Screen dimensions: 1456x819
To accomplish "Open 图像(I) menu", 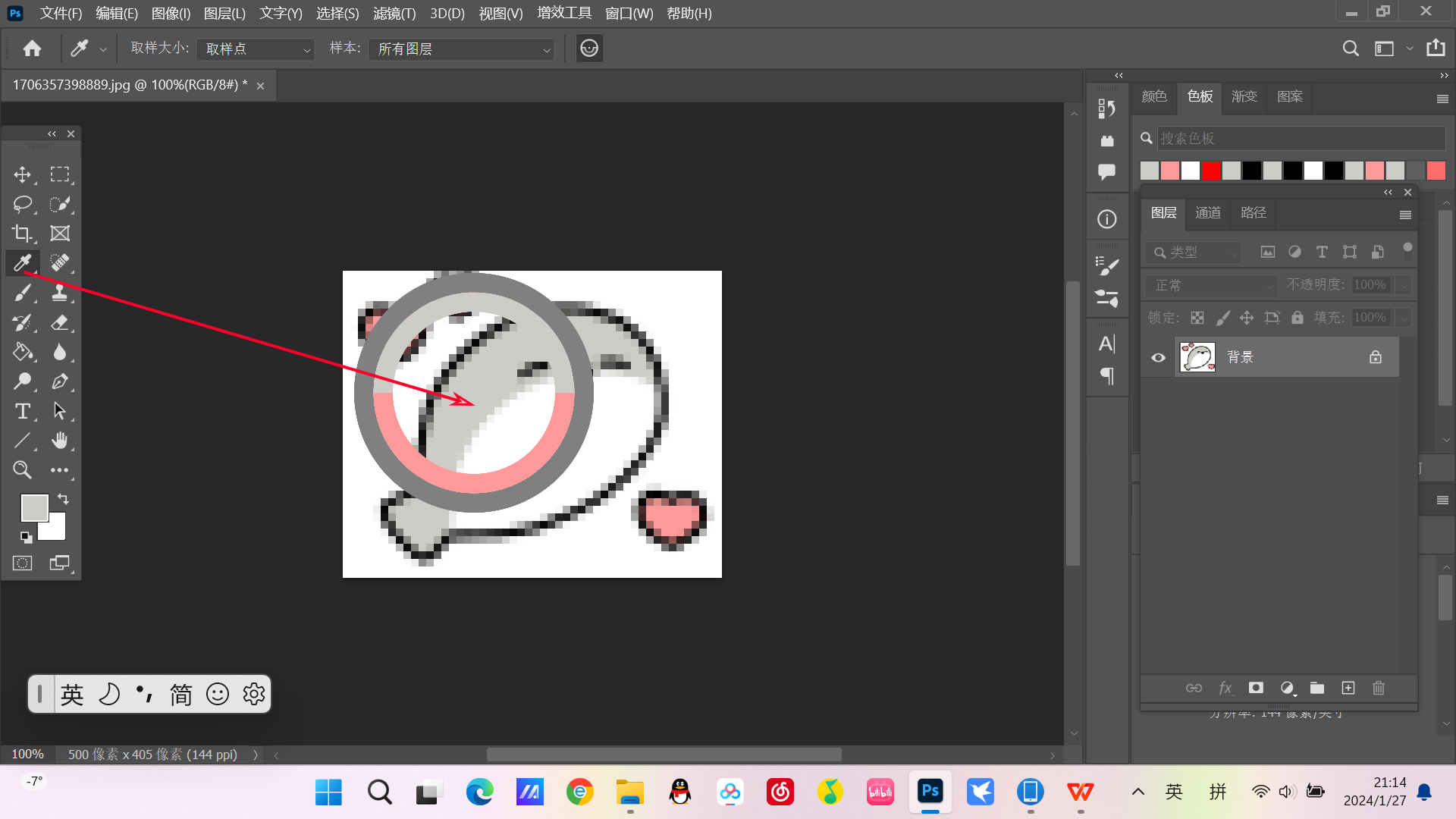I will click(171, 14).
